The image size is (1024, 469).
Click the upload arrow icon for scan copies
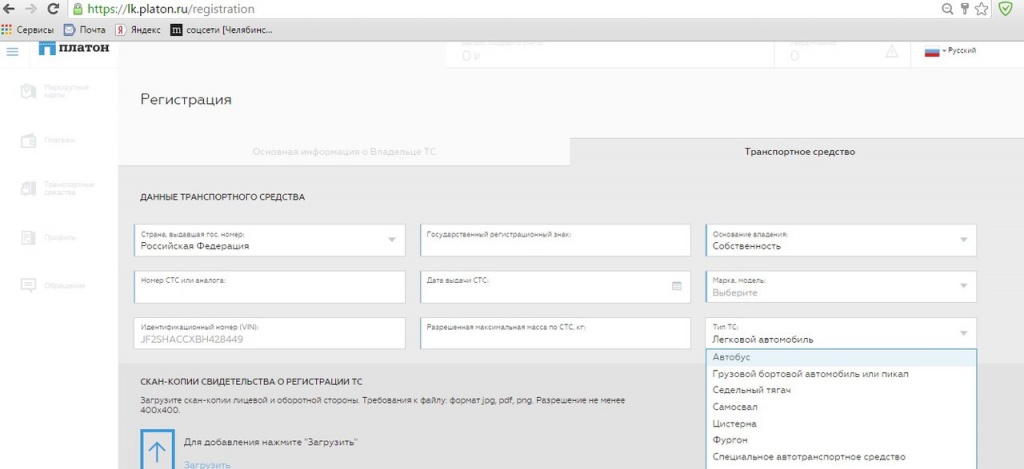click(158, 449)
